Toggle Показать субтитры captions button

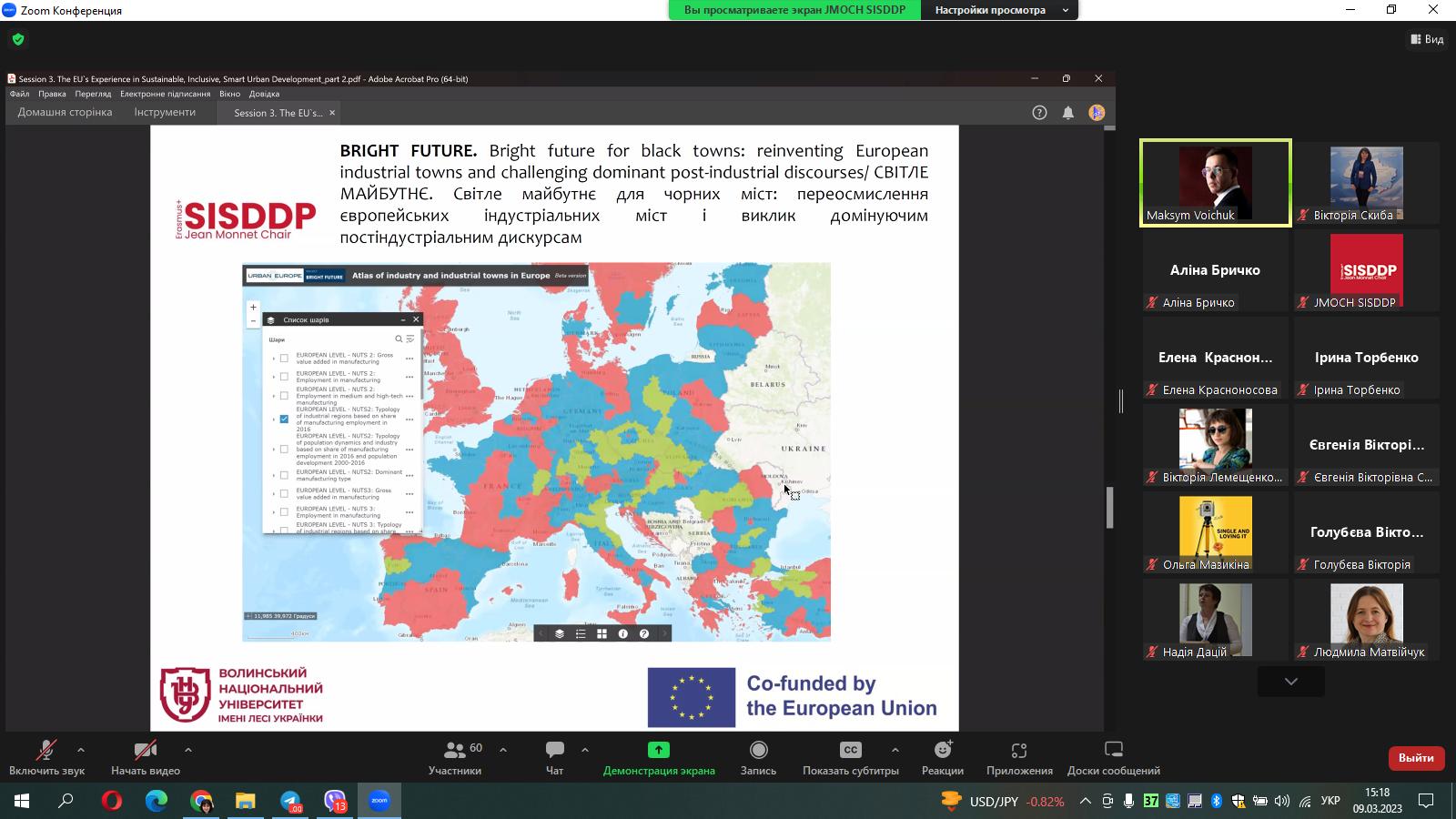pos(850,757)
